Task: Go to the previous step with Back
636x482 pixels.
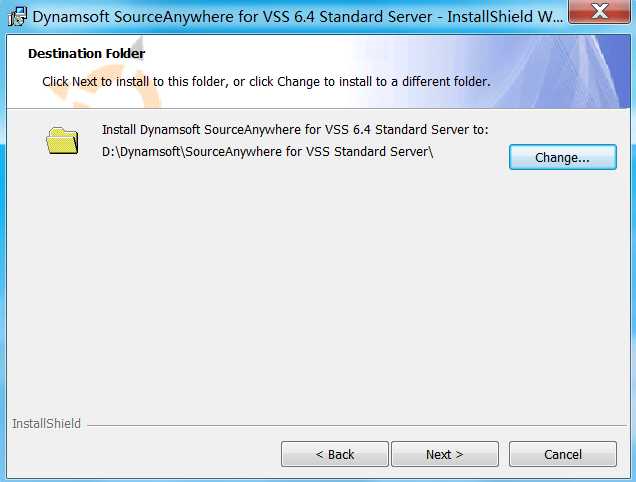Action: click(x=334, y=454)
